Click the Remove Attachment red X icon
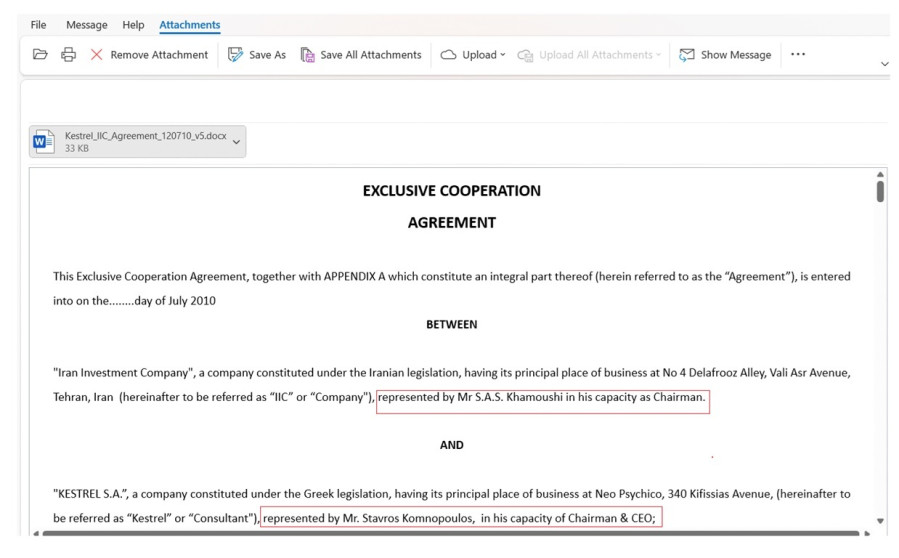Image resolution: width=899 pixels, height=558 pixels. (x=97, y=55)
